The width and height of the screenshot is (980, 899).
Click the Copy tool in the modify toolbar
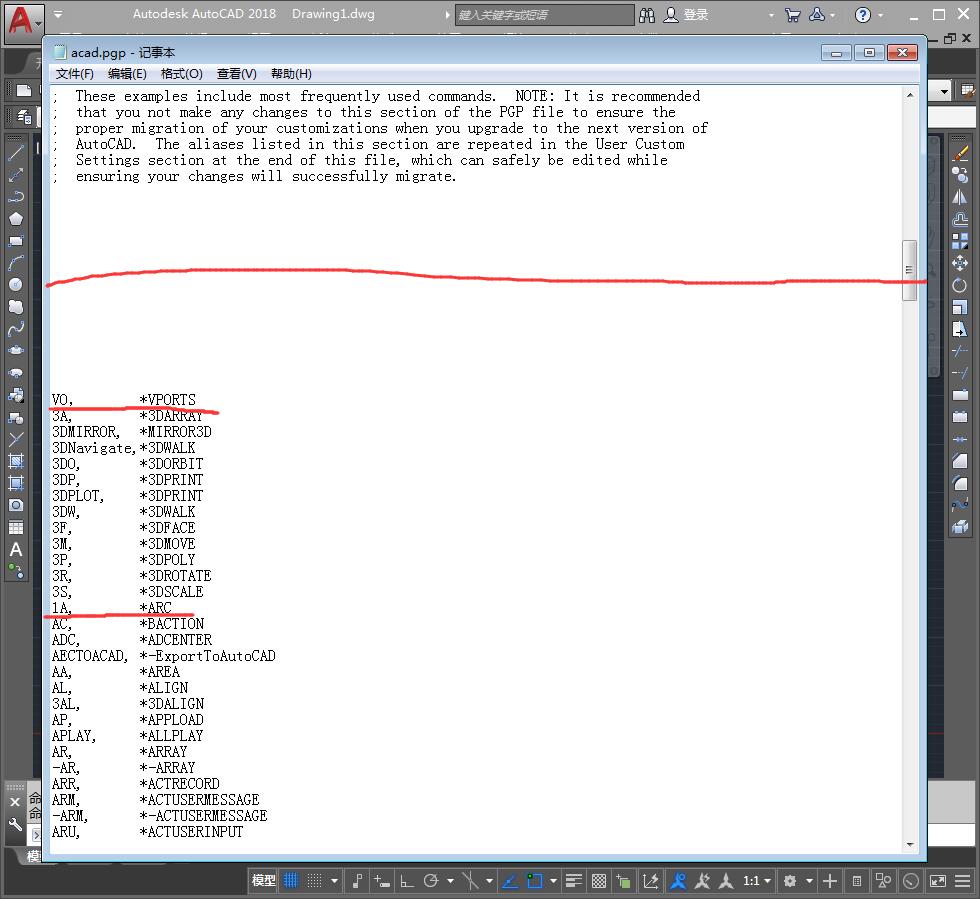click(960, 174)
